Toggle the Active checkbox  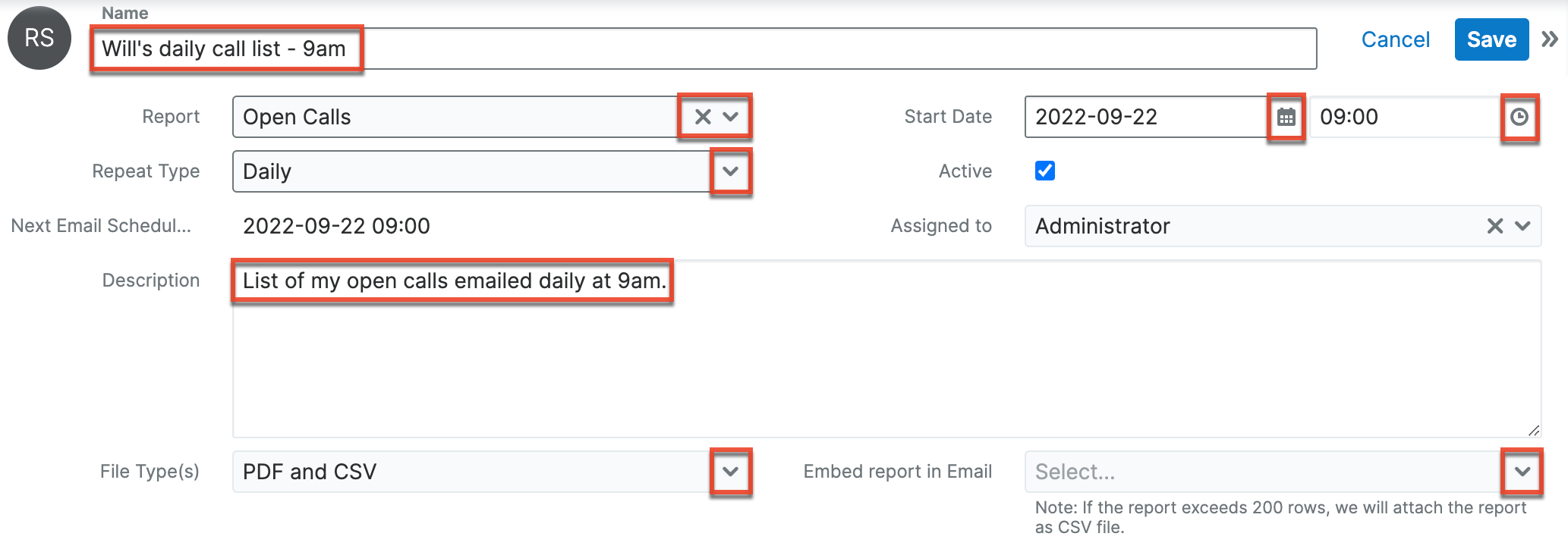pos(1045,171)
